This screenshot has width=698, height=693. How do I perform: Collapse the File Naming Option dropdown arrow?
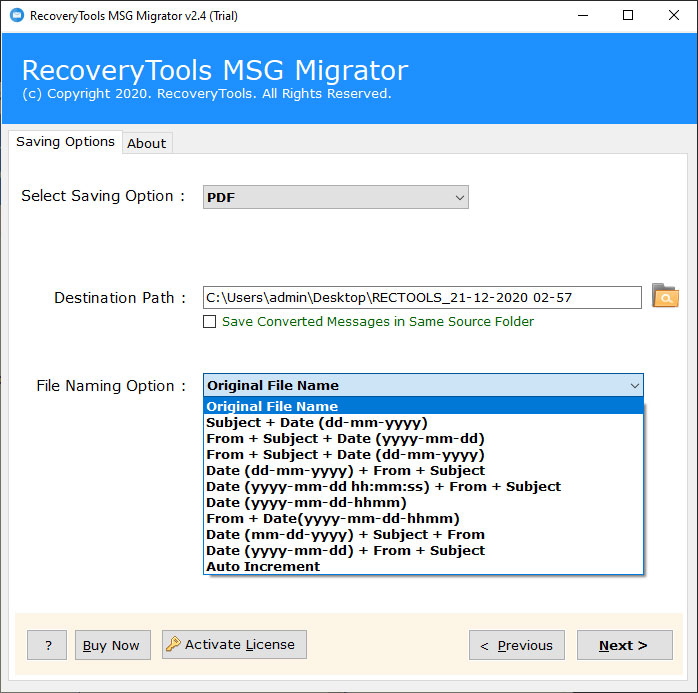(x=635, y=385)
